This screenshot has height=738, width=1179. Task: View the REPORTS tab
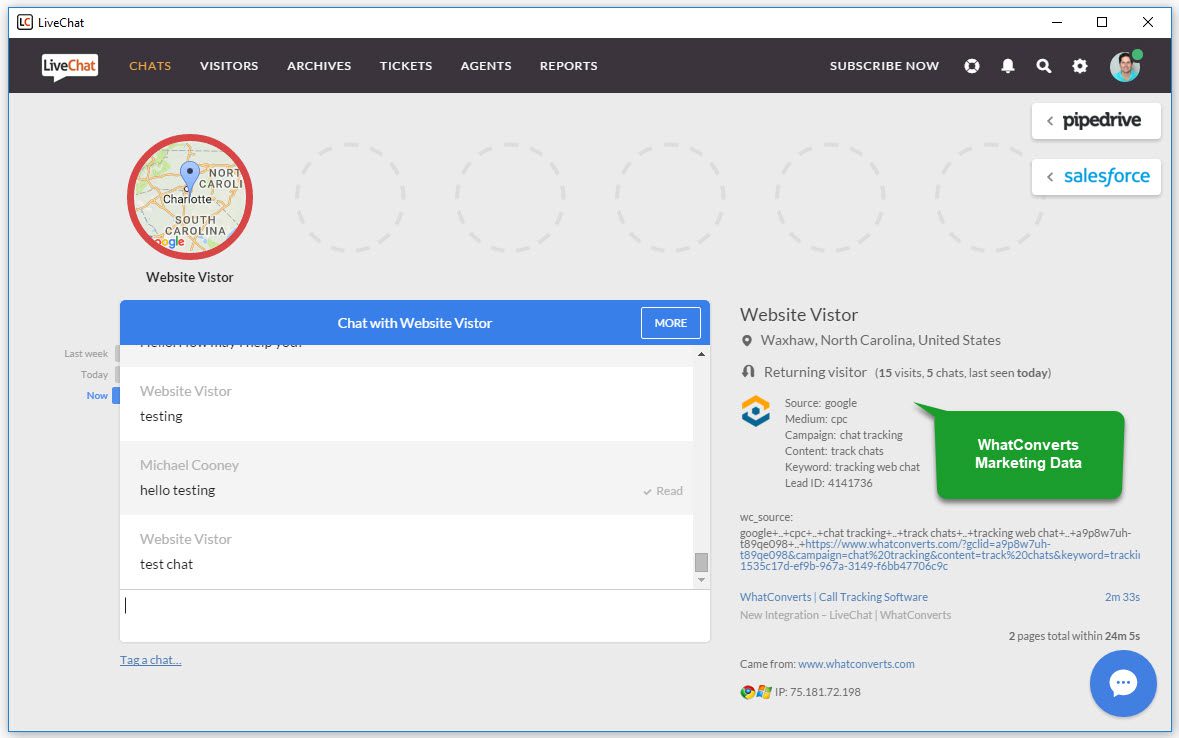point(568,66)
